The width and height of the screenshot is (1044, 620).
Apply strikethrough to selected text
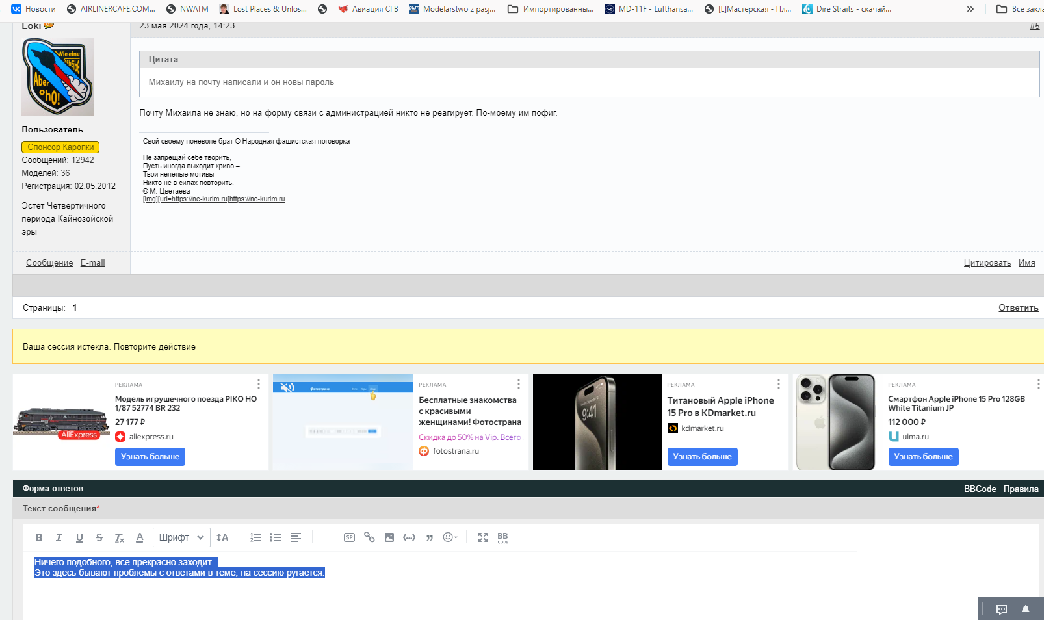click(99, 538)
